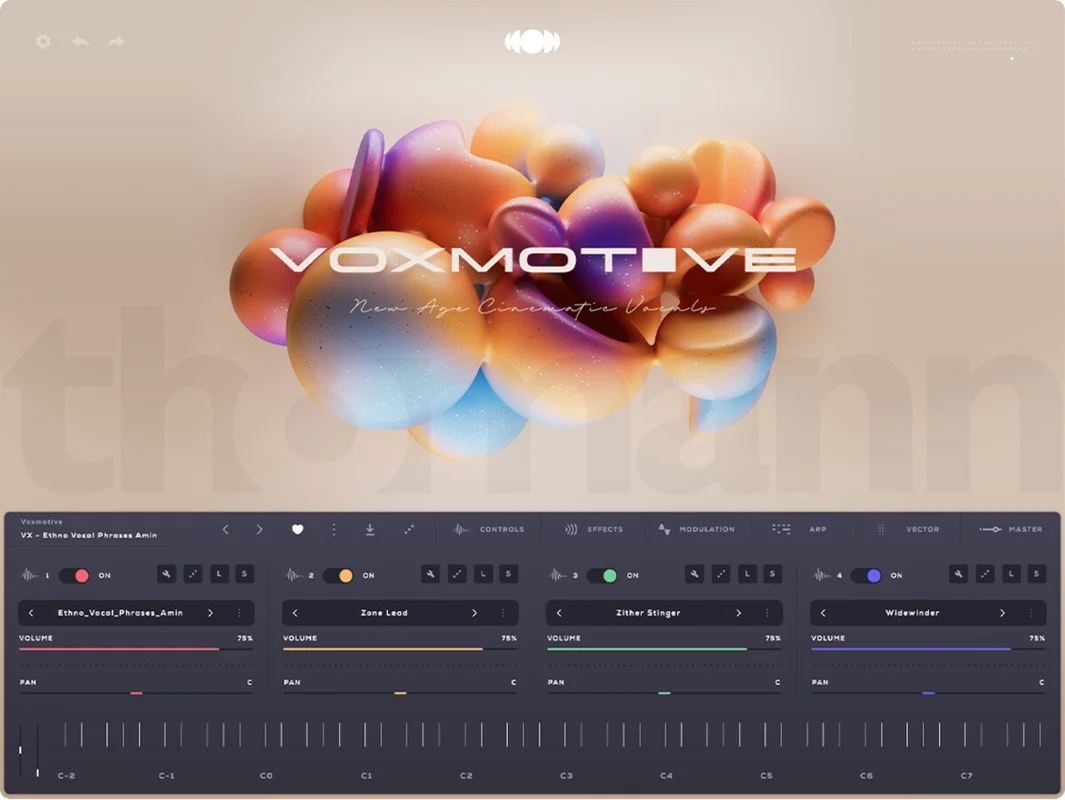Go to next sound after Zone Lead
1065x800 pixels.
pos(474,613)
